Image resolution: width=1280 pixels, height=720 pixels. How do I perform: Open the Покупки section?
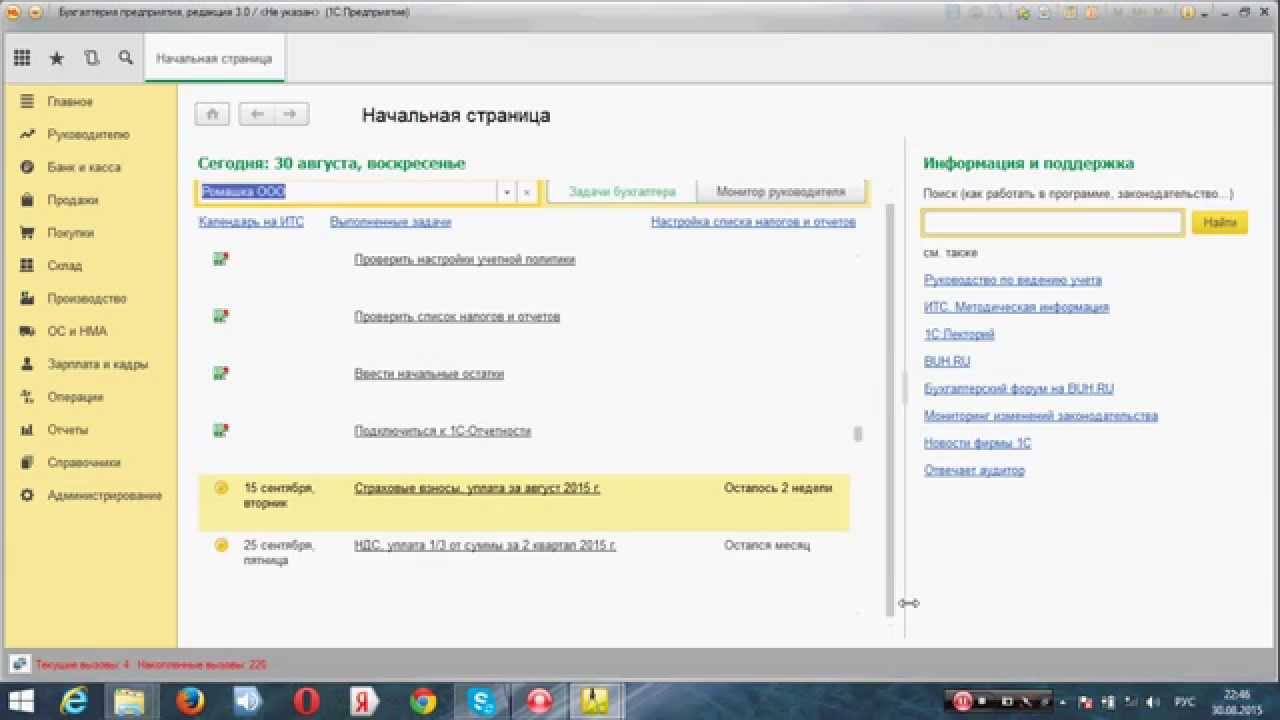(70, 233)
